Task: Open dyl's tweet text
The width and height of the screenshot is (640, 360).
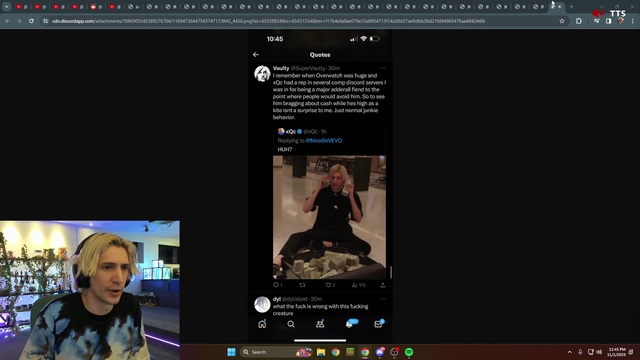Action: (320, 309)
